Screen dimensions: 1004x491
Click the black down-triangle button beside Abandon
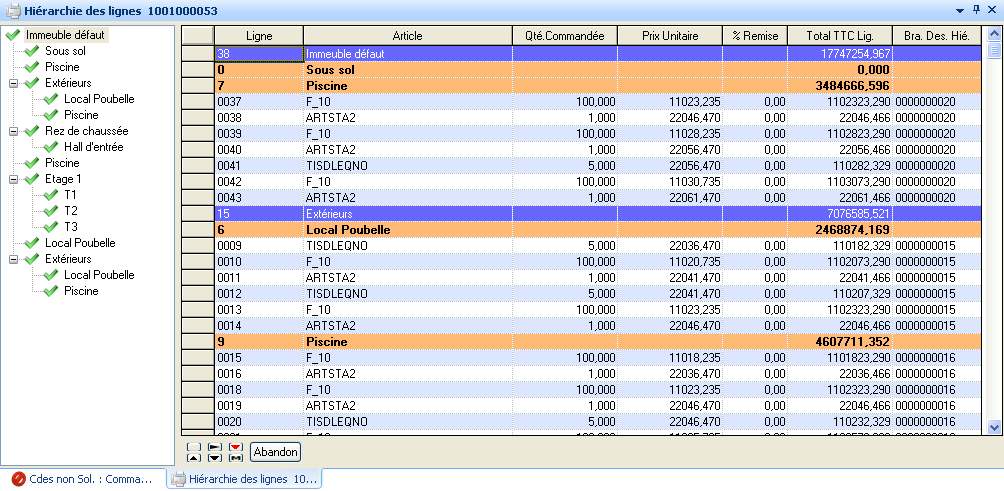[x=215, y=457]
